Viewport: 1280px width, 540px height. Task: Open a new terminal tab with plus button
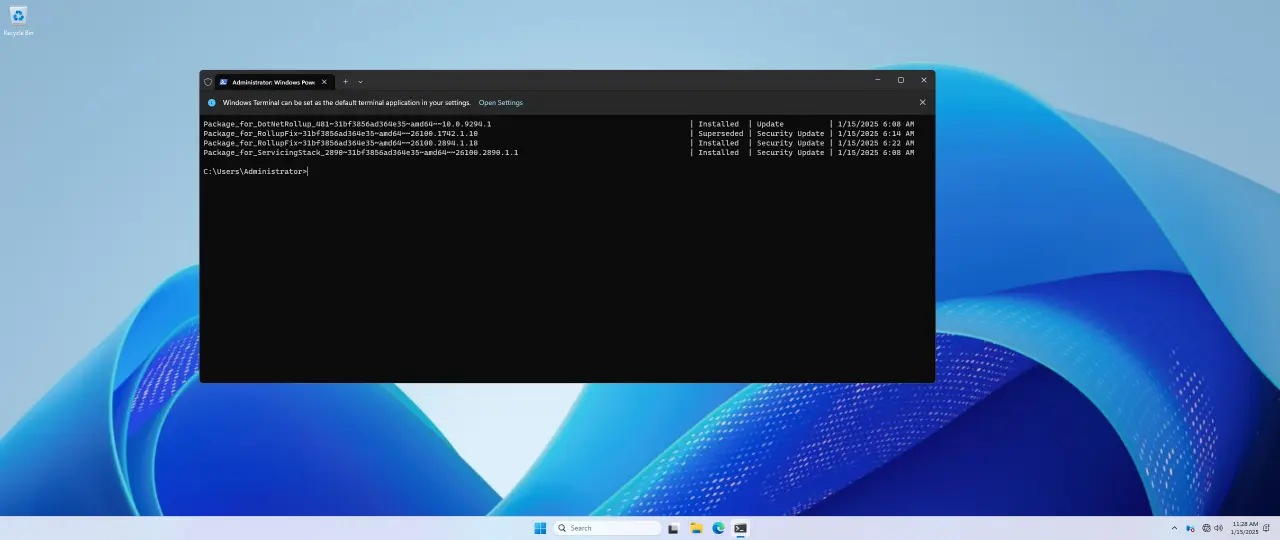[345, 82]
